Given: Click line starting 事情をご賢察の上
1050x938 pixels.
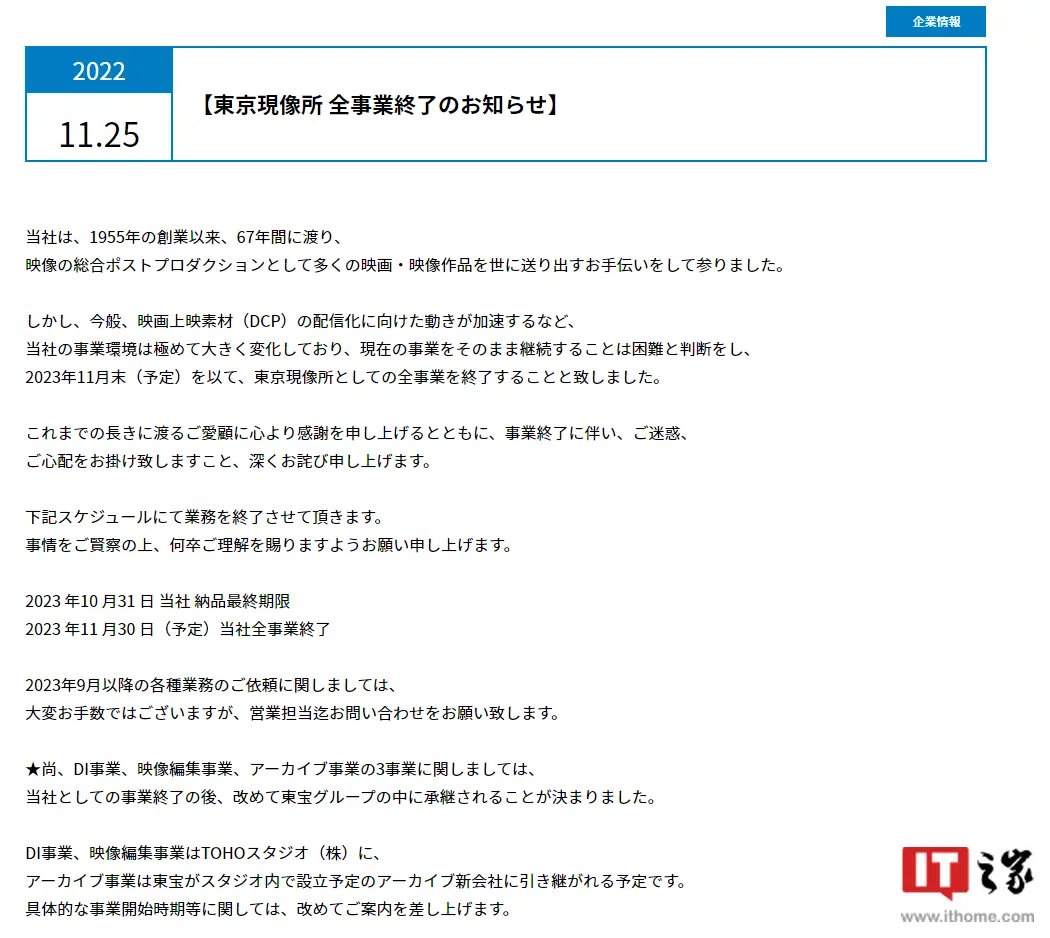Looking at the screenshot, I should pos(269,546).
